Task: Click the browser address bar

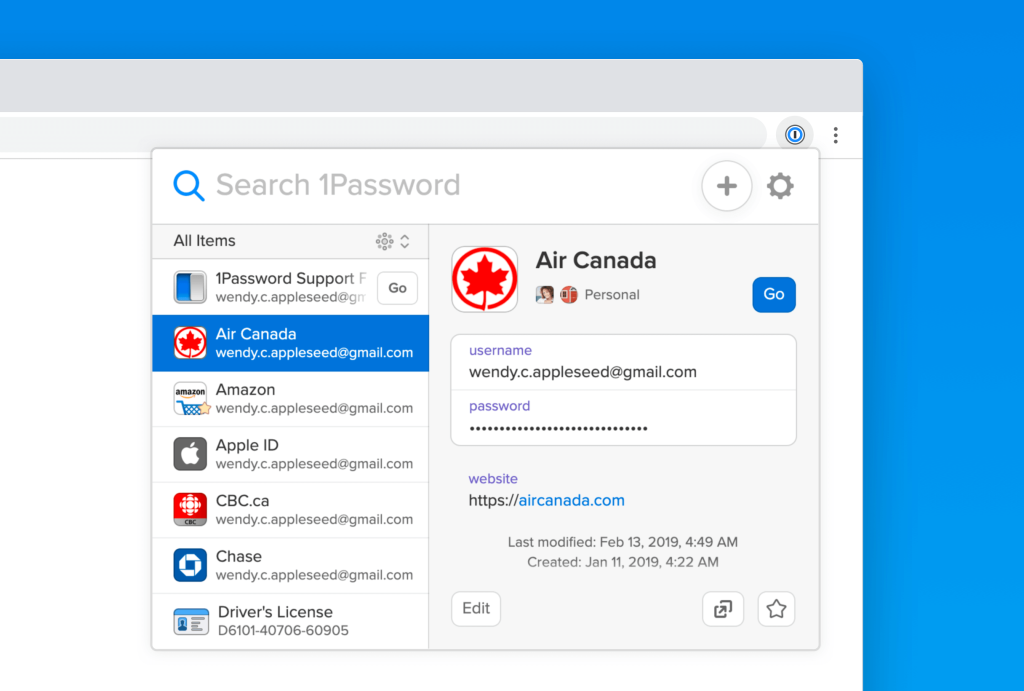Action: 383,135
